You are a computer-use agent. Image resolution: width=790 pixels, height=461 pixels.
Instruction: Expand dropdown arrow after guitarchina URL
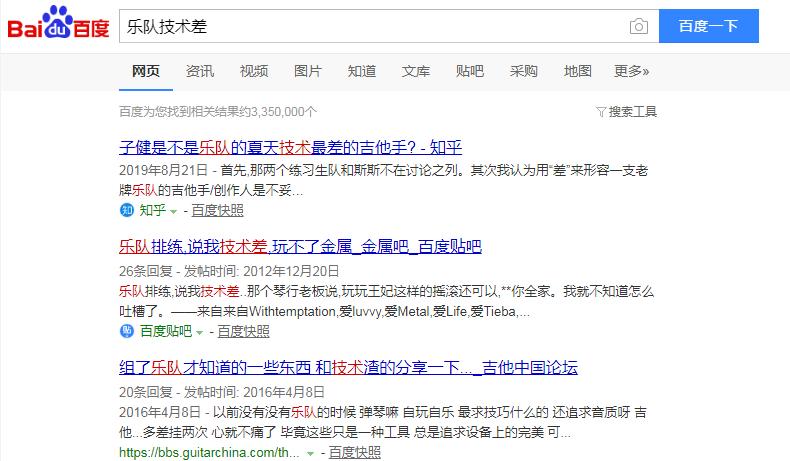(310, 453)
